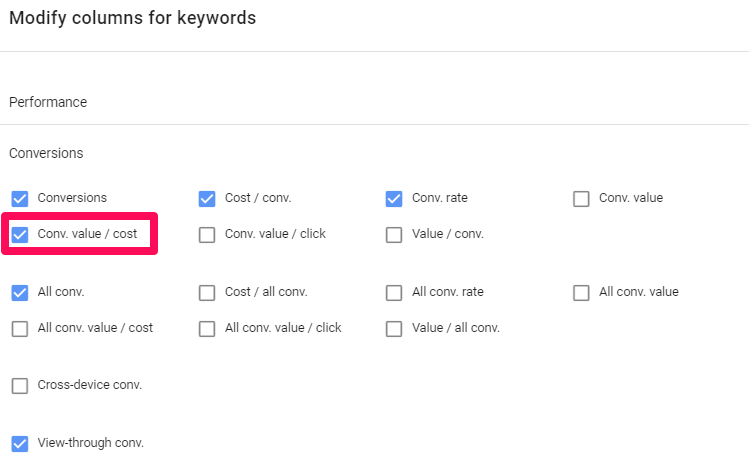Enable All conv. rate column
Viewport: 749px width, 460px height.
coord(394,292)
